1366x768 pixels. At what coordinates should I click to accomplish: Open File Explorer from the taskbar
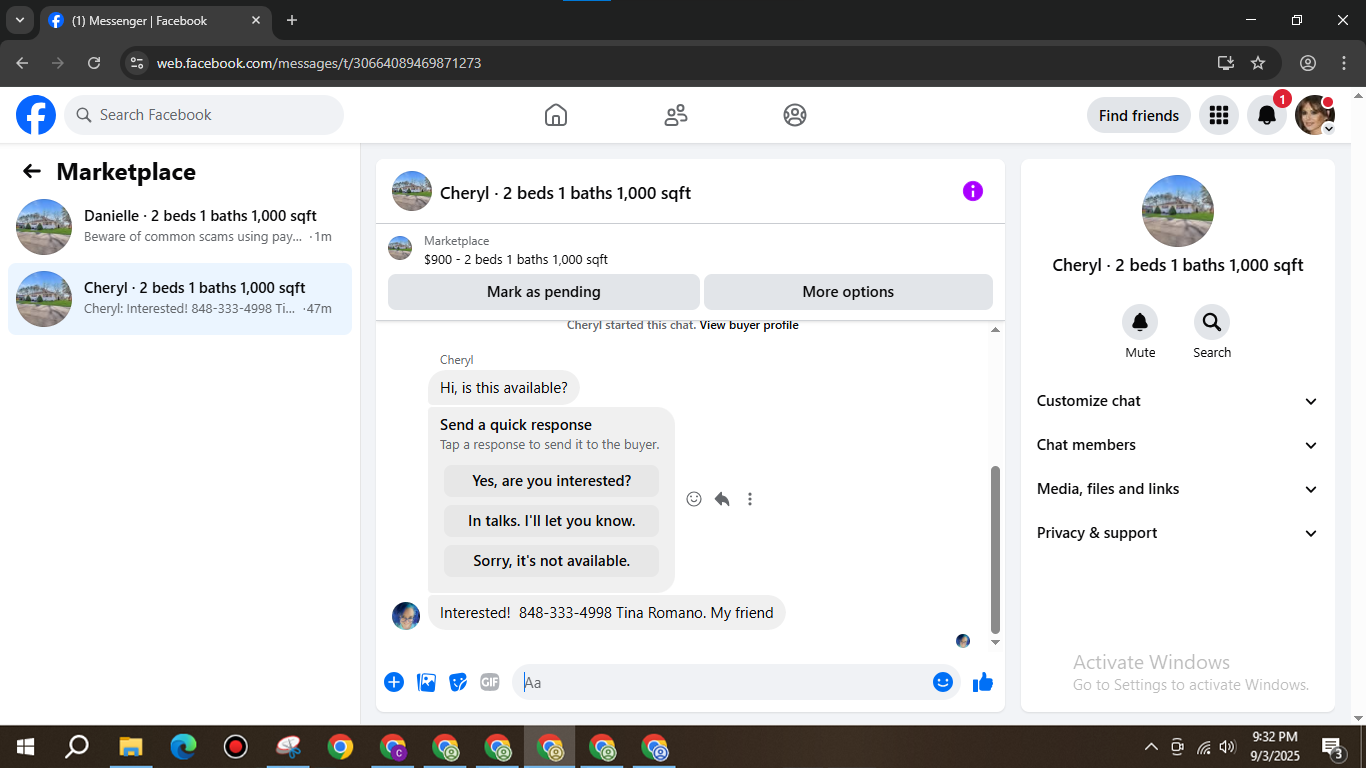tap(131, 747)
